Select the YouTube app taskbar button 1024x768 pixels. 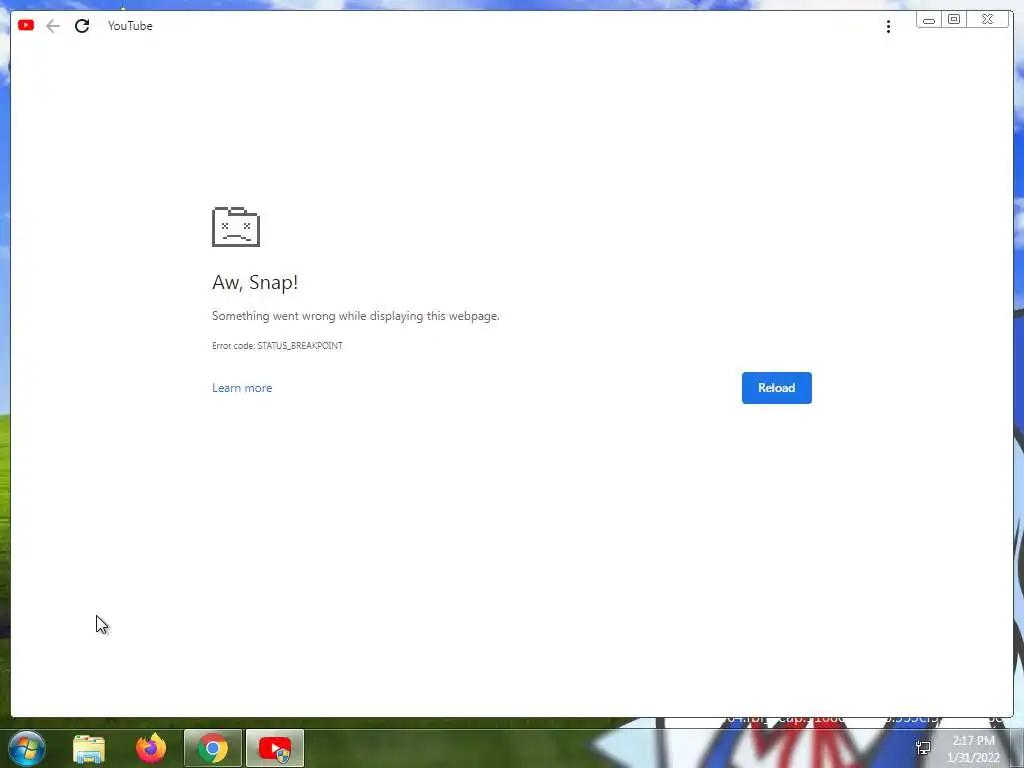pyautogui.click(x=275, y=748)
